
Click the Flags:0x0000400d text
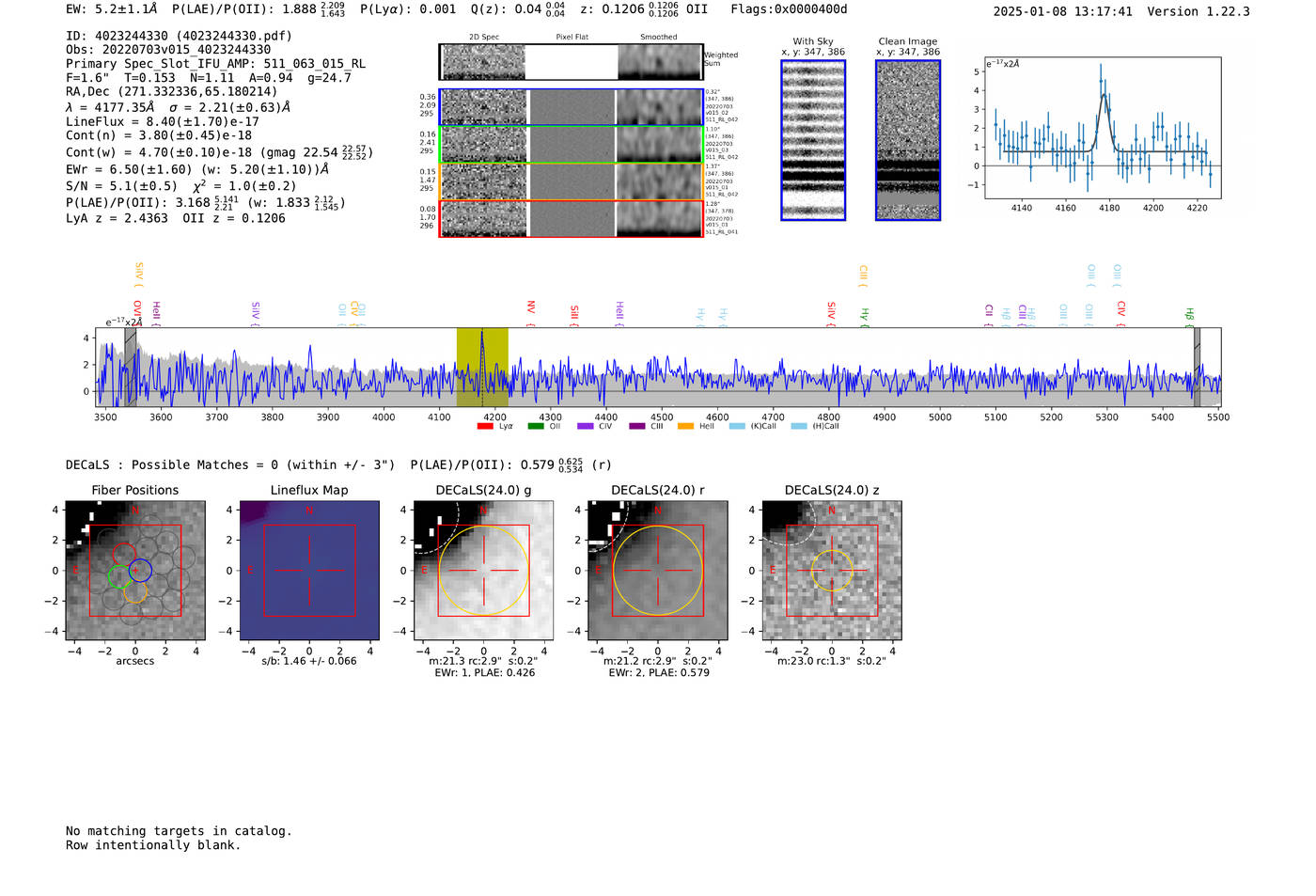(x=789, y=9)
